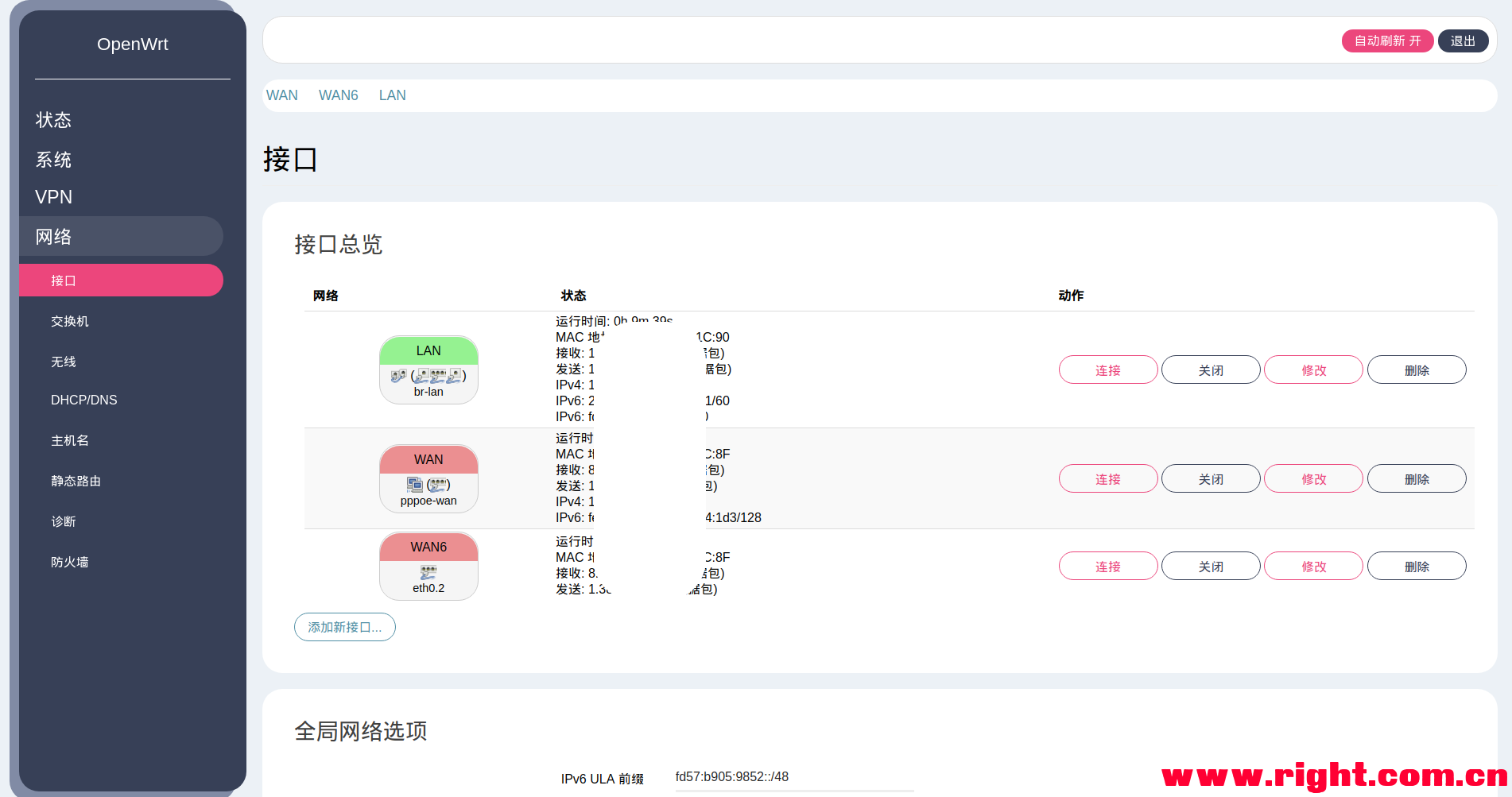The height and width of the screenshot is (797, 1512).
Task: Switch to the WAN tab
Action: (x=282, y=95)
